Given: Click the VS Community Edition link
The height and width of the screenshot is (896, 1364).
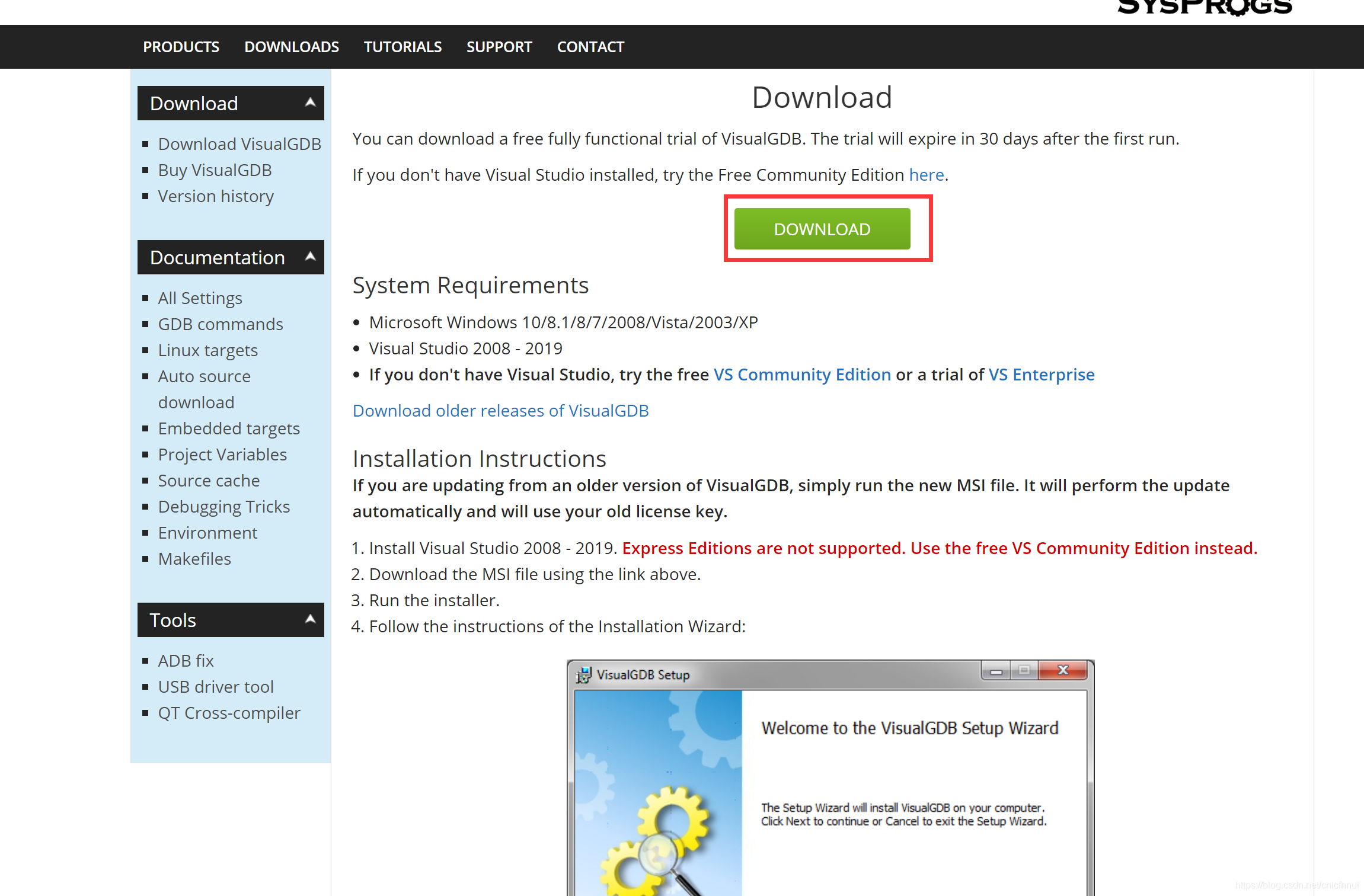Looking at the screenshot, I should click(x=801, y=374).
